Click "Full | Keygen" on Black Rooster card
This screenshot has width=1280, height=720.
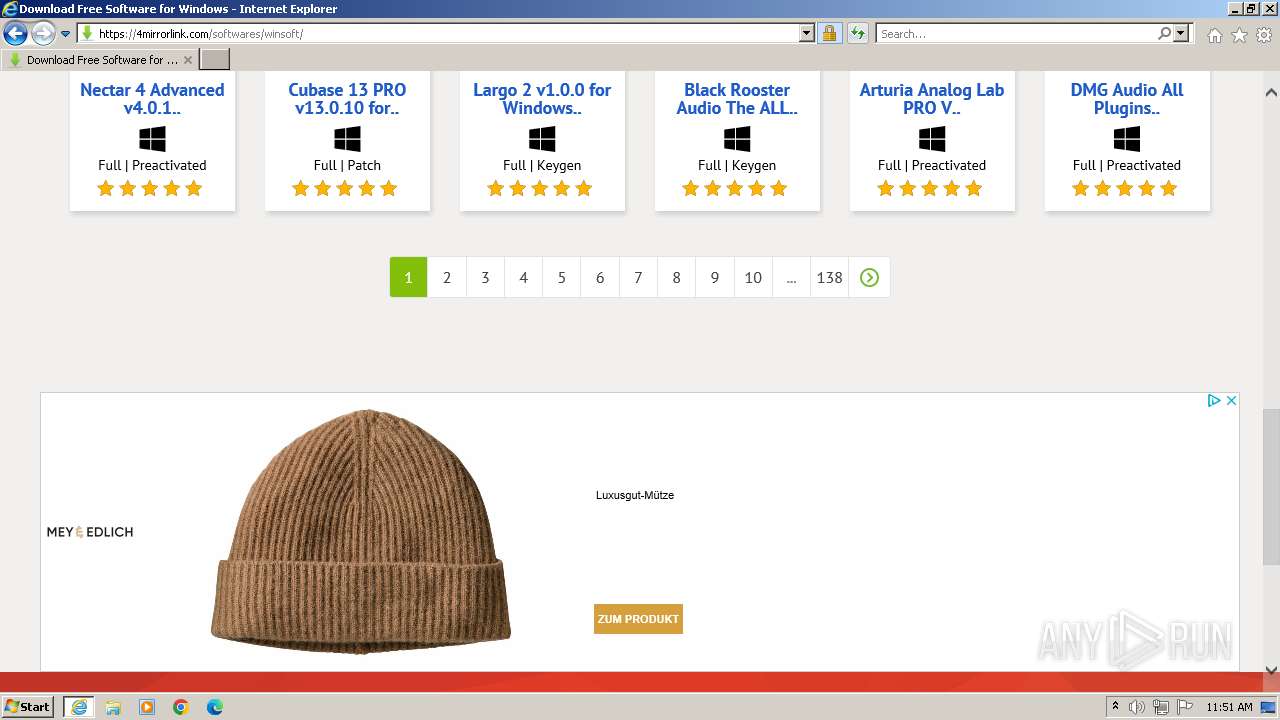click(737, 165)
